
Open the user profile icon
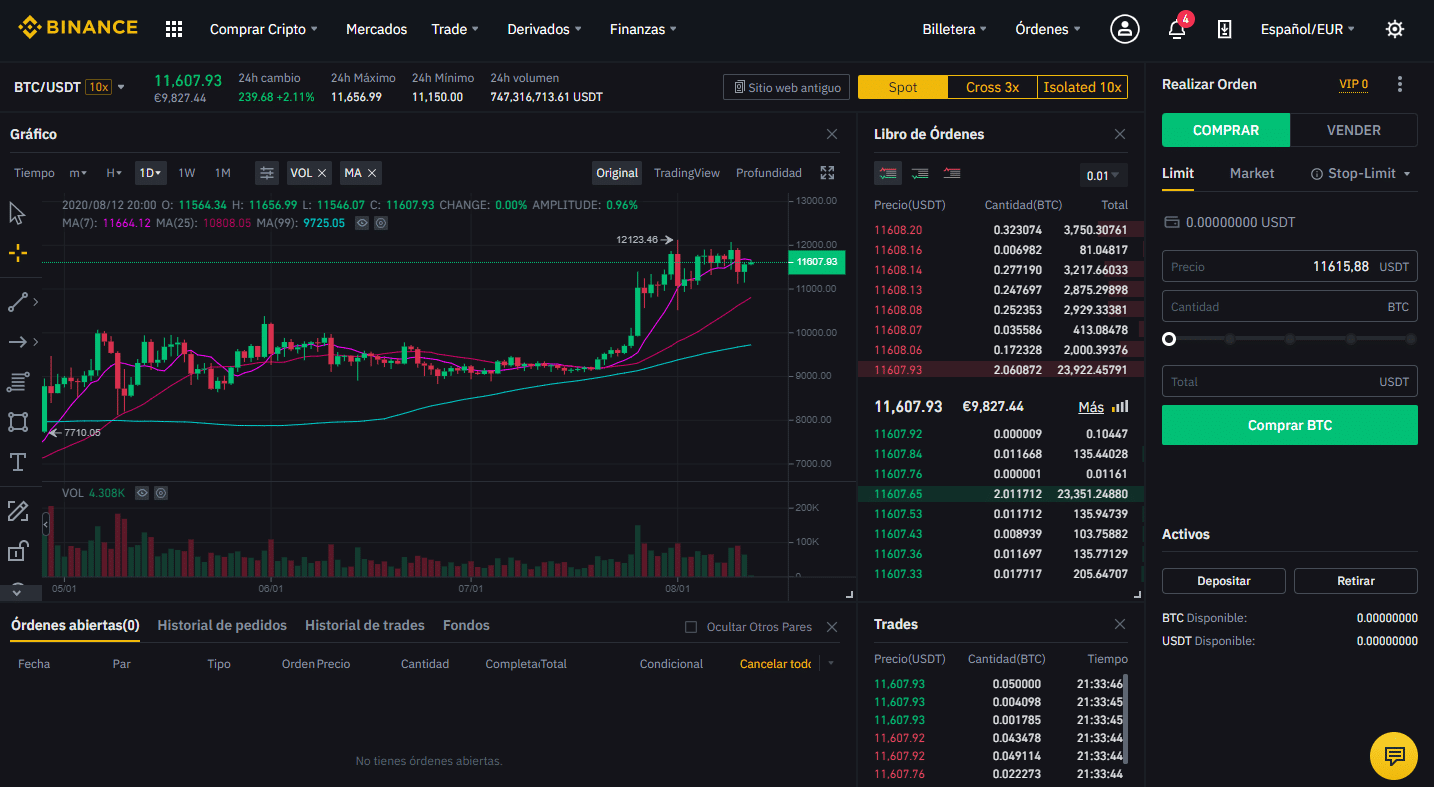point(1125,29)
